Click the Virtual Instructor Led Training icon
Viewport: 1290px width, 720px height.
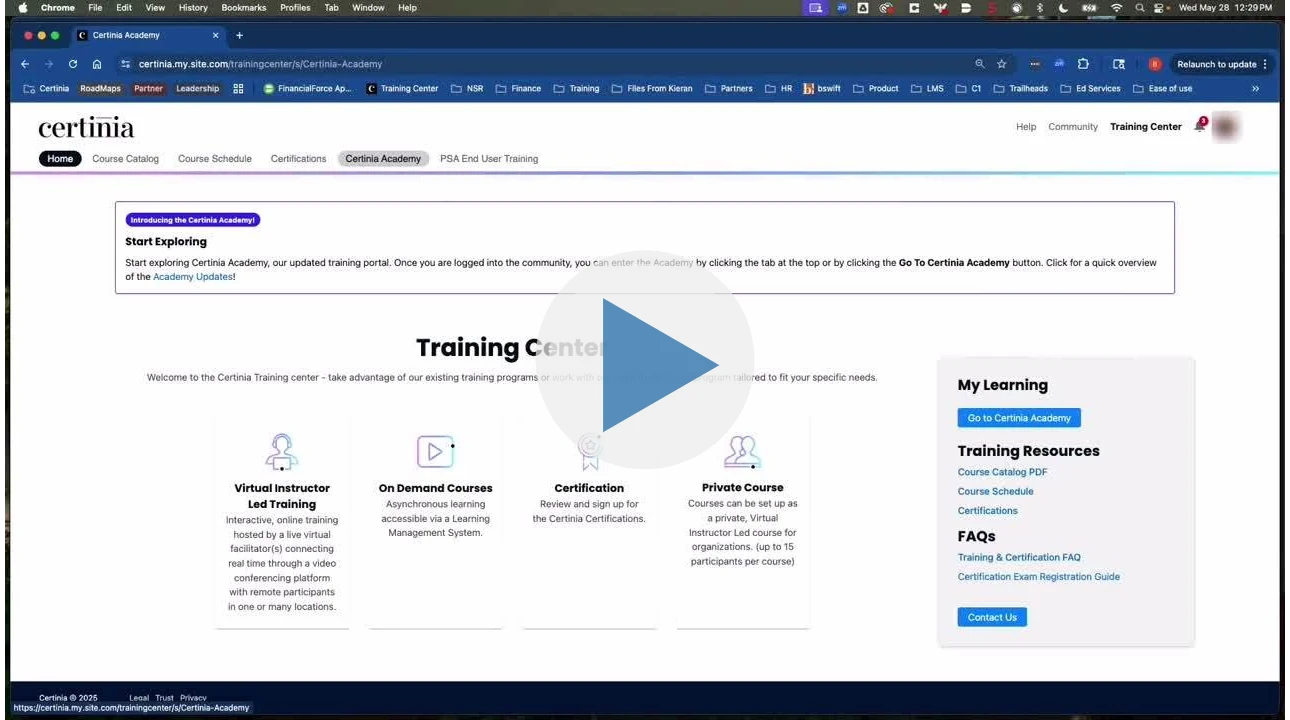(281, 452)
